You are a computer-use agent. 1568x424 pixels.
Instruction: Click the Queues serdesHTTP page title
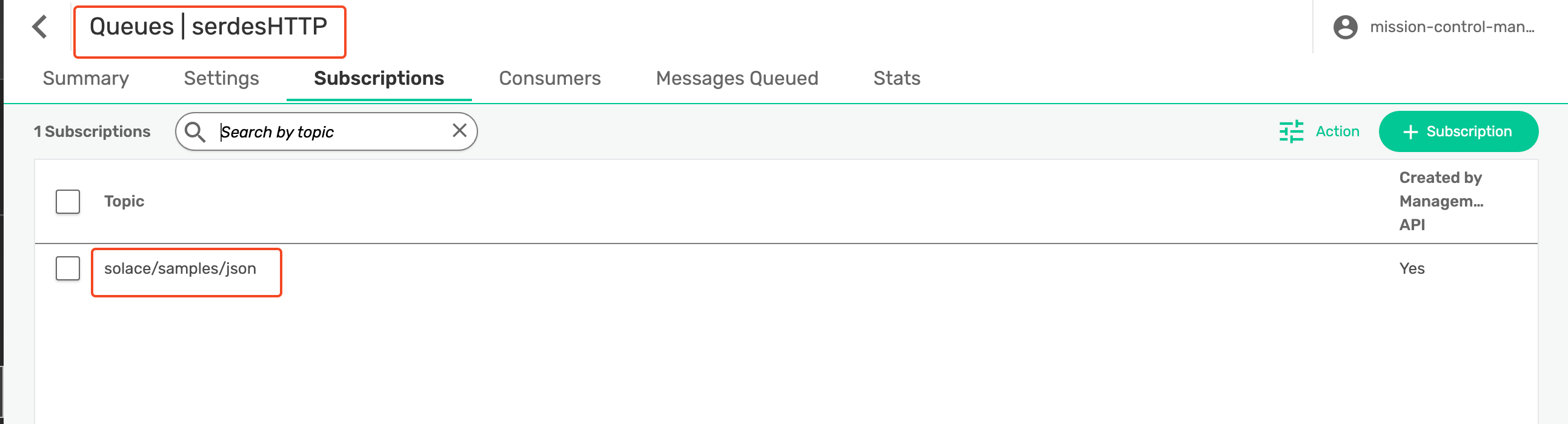pos(208,26)
